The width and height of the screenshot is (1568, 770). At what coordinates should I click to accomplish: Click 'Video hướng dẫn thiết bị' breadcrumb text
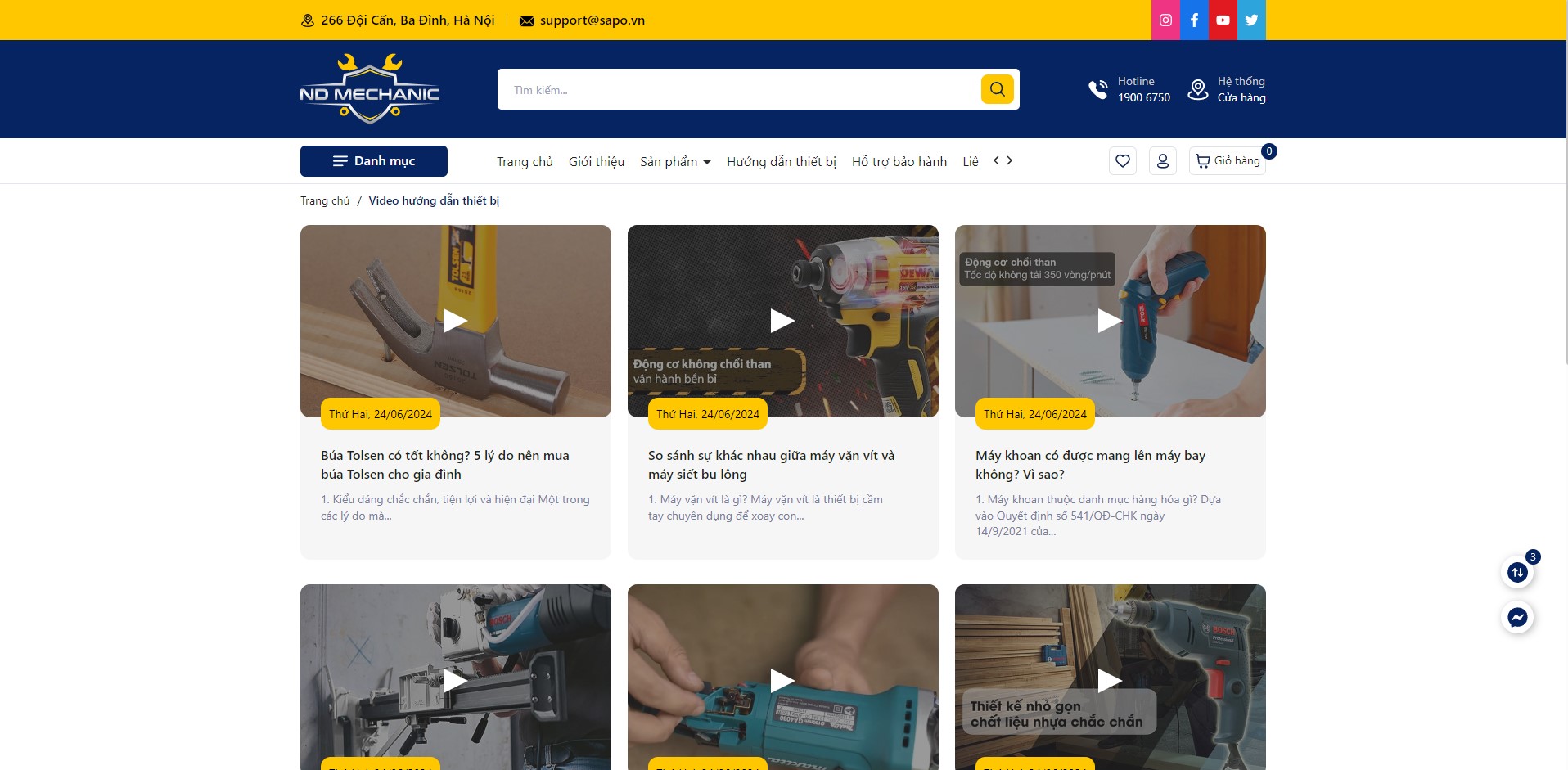click(x=434, y=200)
